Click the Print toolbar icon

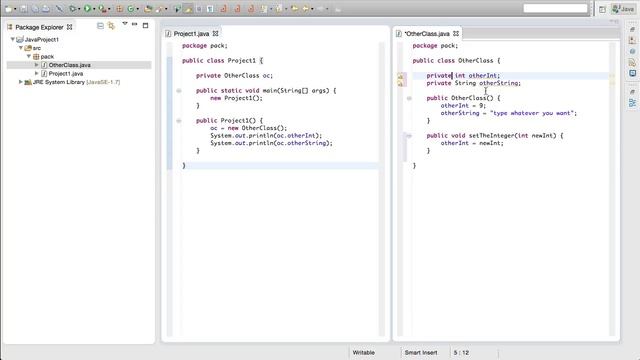(x=46, y=9)
